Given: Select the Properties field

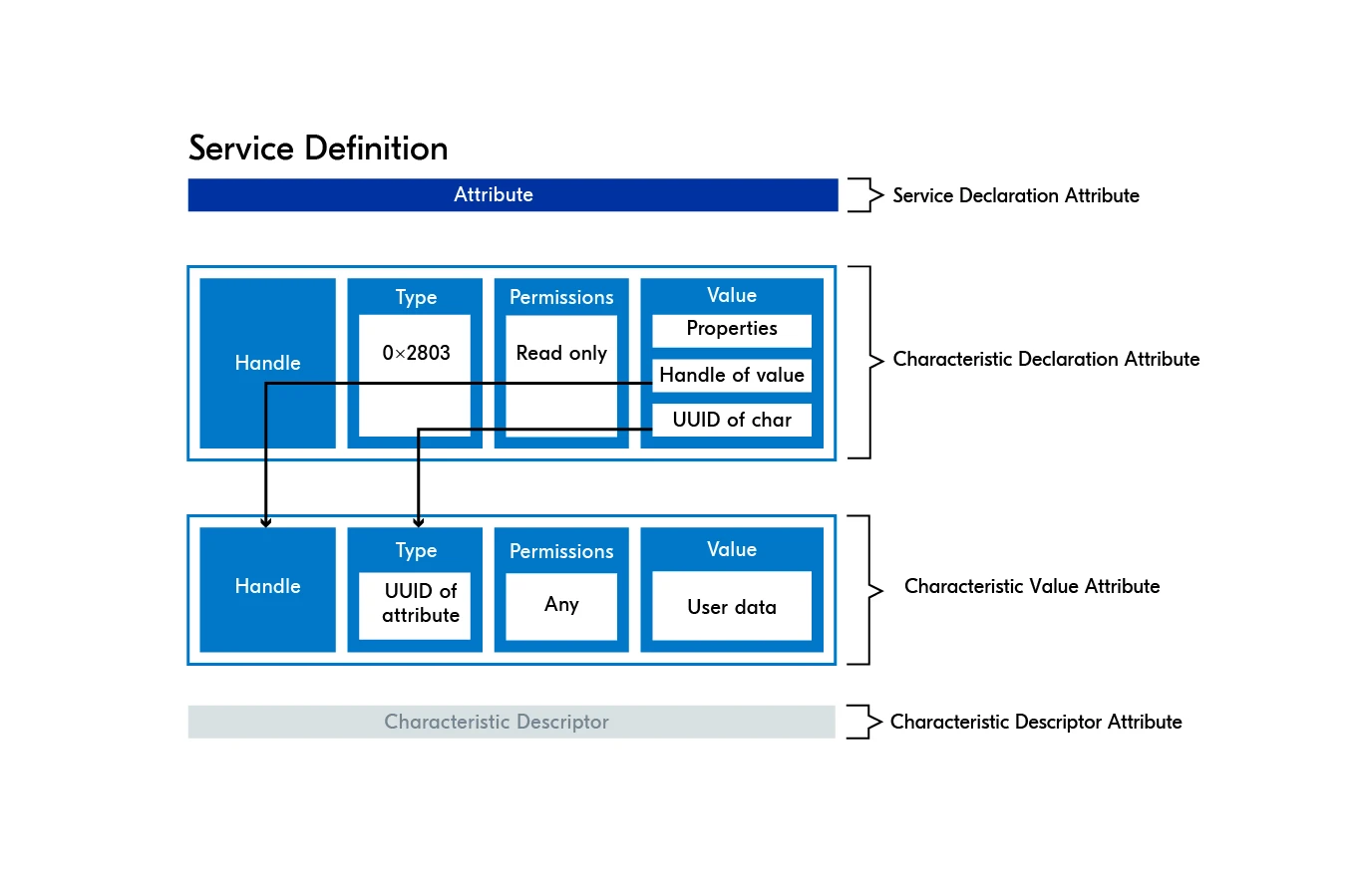Looking at the screenshot, I should pyautogui.click(x=732, y=329).
